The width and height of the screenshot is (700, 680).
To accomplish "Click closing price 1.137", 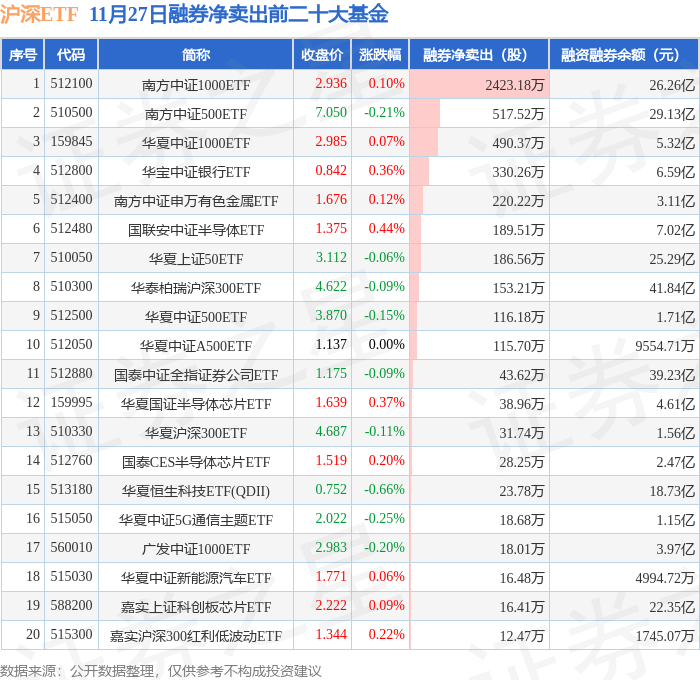I will (331, 344).
